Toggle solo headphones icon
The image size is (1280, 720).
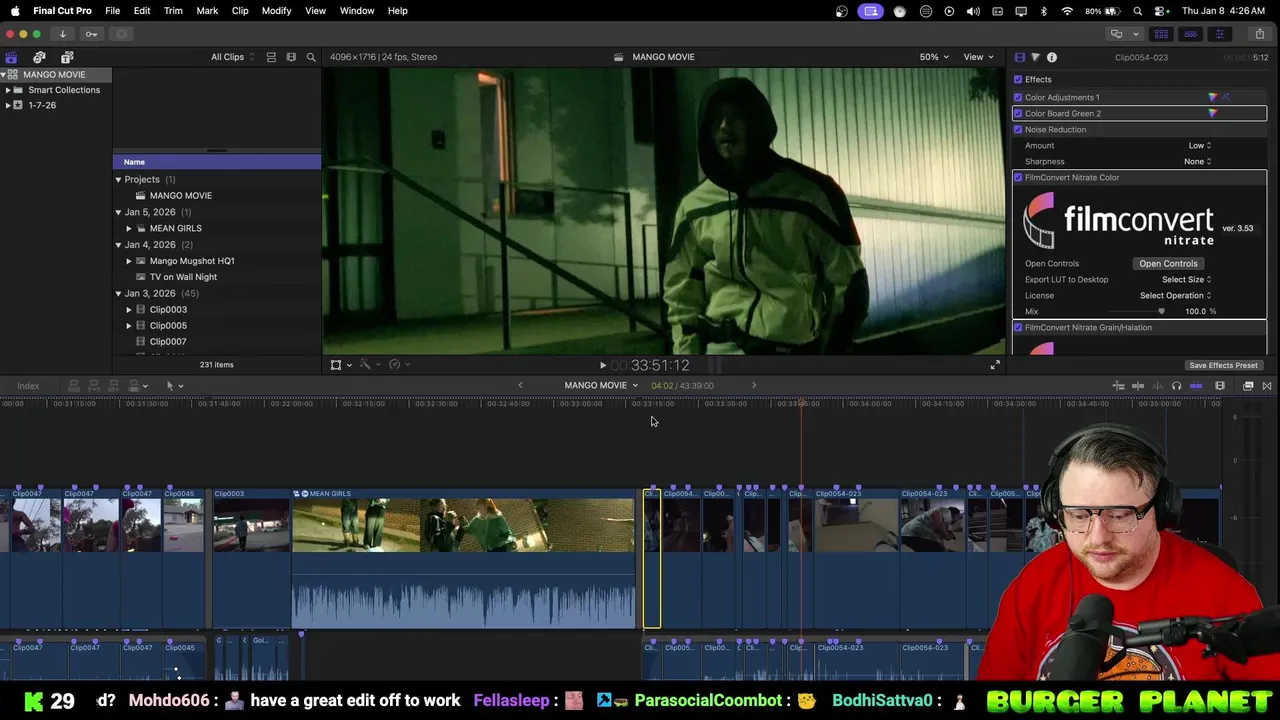tap(1176, 386)
